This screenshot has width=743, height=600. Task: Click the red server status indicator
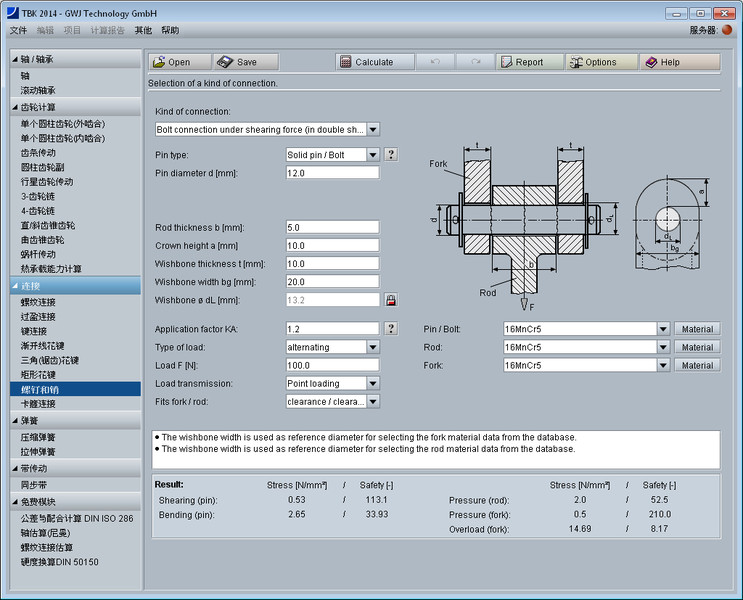point(727,30)
